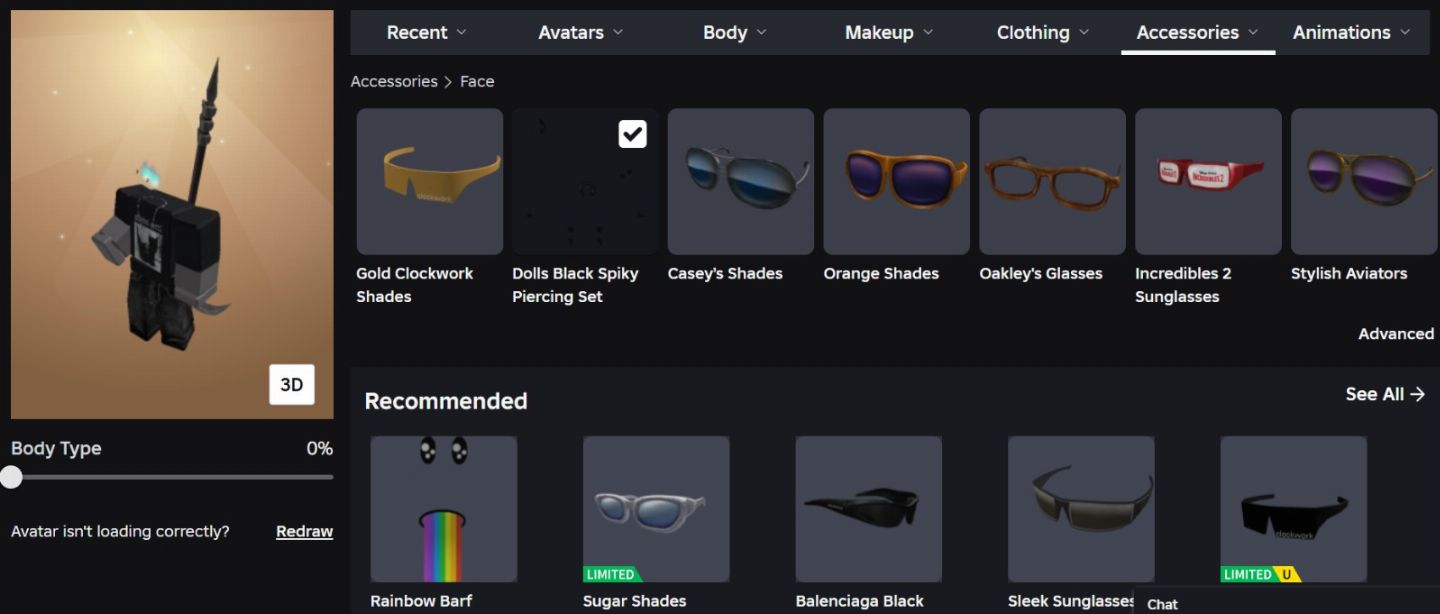Click the Recommended section heading
Image resolution: width=1440 pixels, height=614 pixels.
[x=446, y=401]
